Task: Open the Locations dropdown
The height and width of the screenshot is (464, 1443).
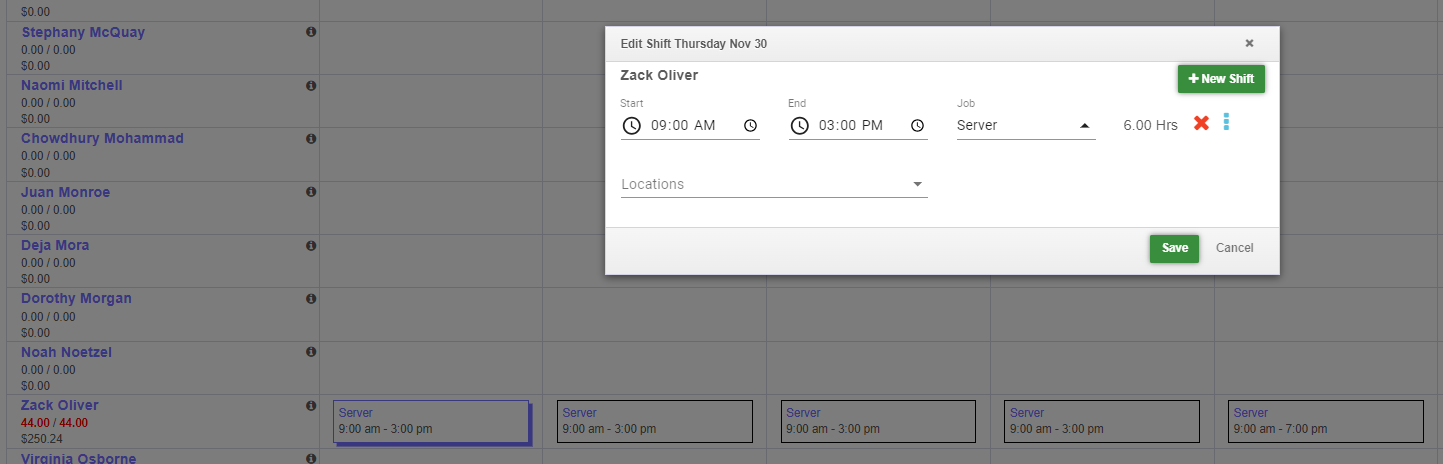Action: coord(774,184)
